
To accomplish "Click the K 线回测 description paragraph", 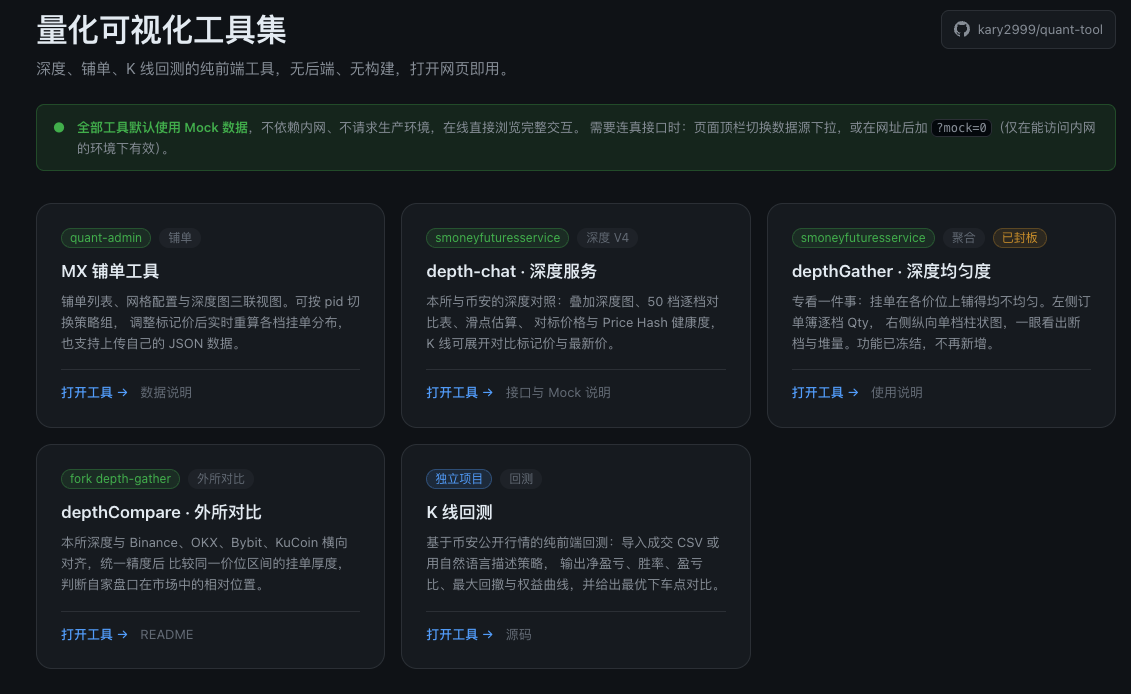I will pos(576,563).
